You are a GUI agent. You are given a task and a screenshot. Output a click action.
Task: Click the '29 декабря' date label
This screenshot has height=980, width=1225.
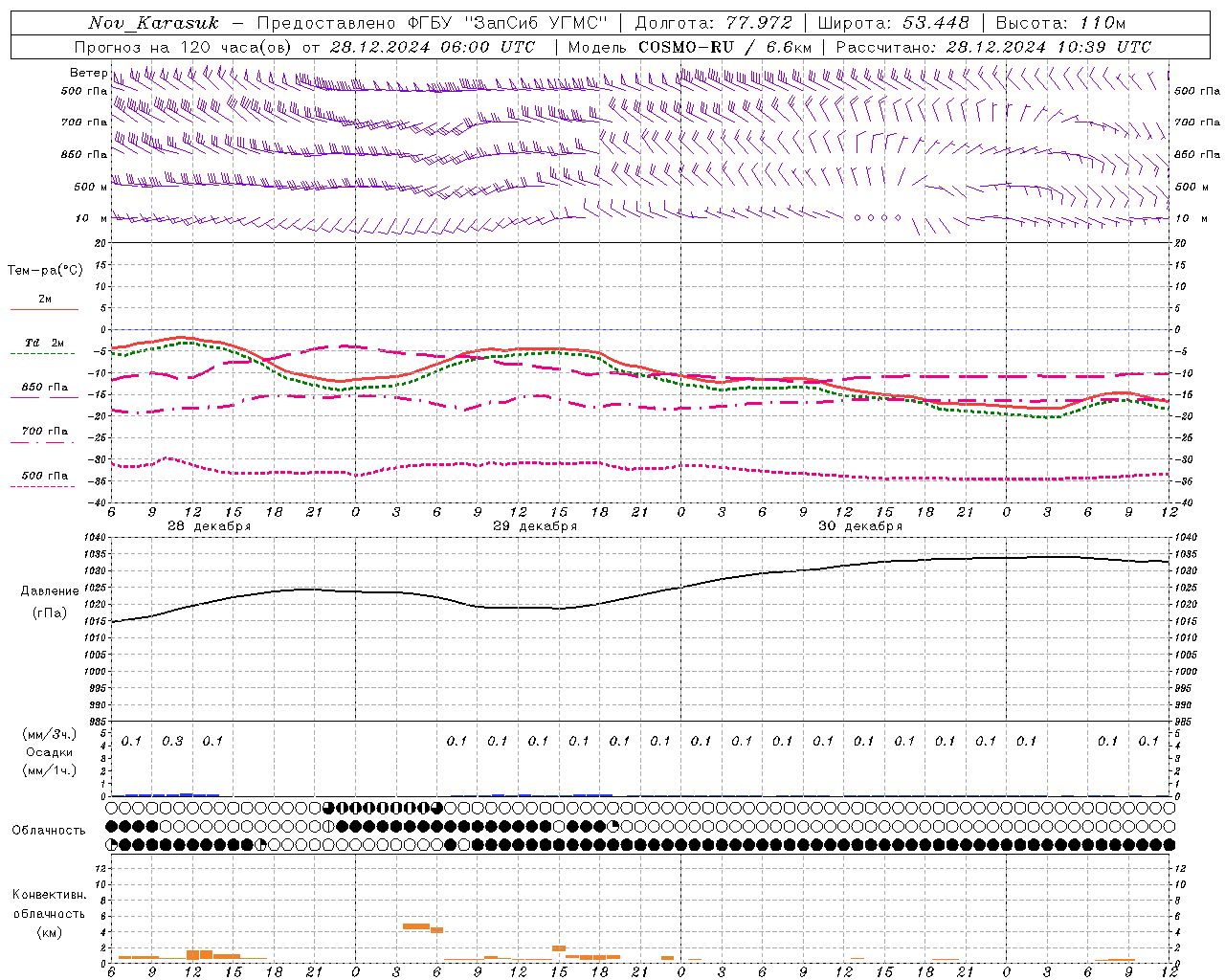[x=534, y=526]
